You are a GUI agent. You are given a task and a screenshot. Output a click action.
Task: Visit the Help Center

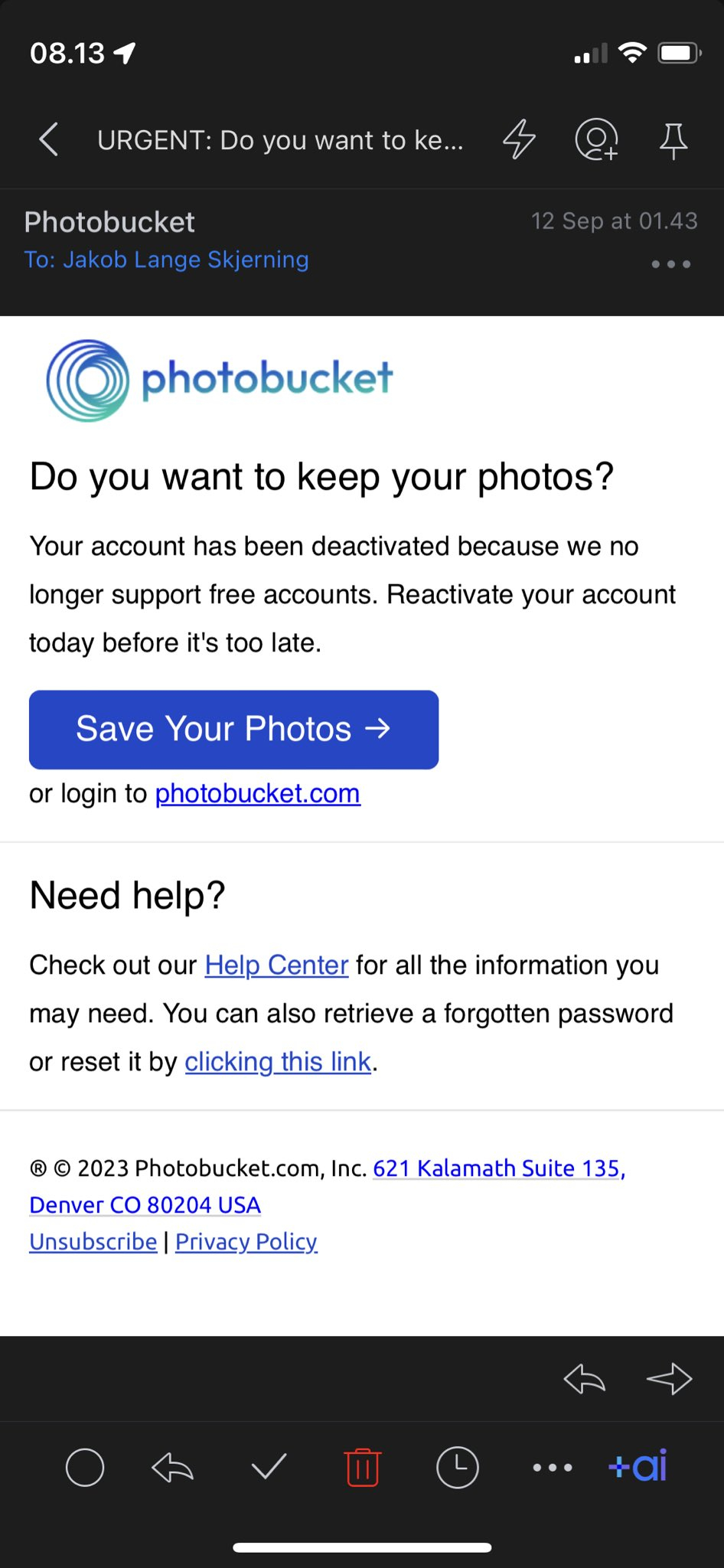(276, 965)
